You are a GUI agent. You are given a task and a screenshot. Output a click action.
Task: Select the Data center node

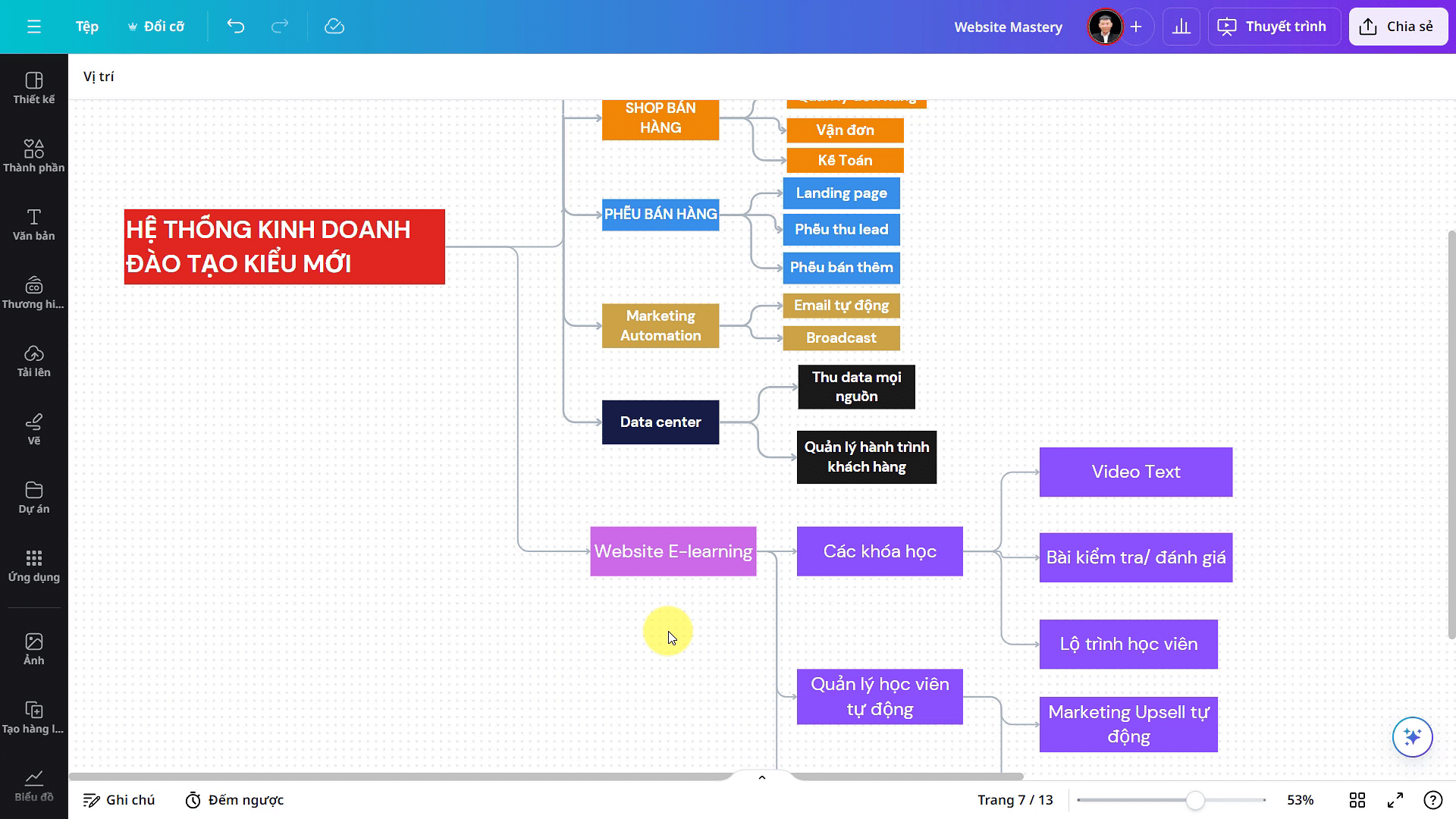tap(661, 422)
